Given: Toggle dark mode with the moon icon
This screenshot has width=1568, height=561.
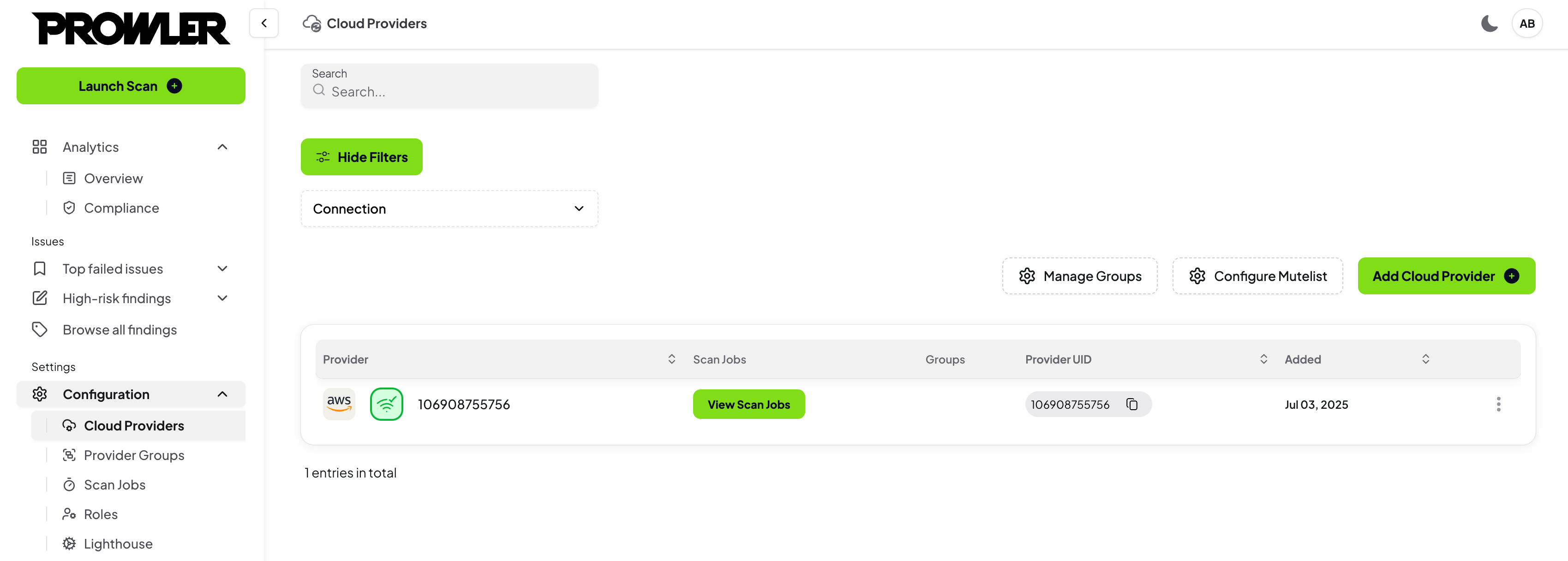Looking at the screenshot, I should click(1490, 23).
